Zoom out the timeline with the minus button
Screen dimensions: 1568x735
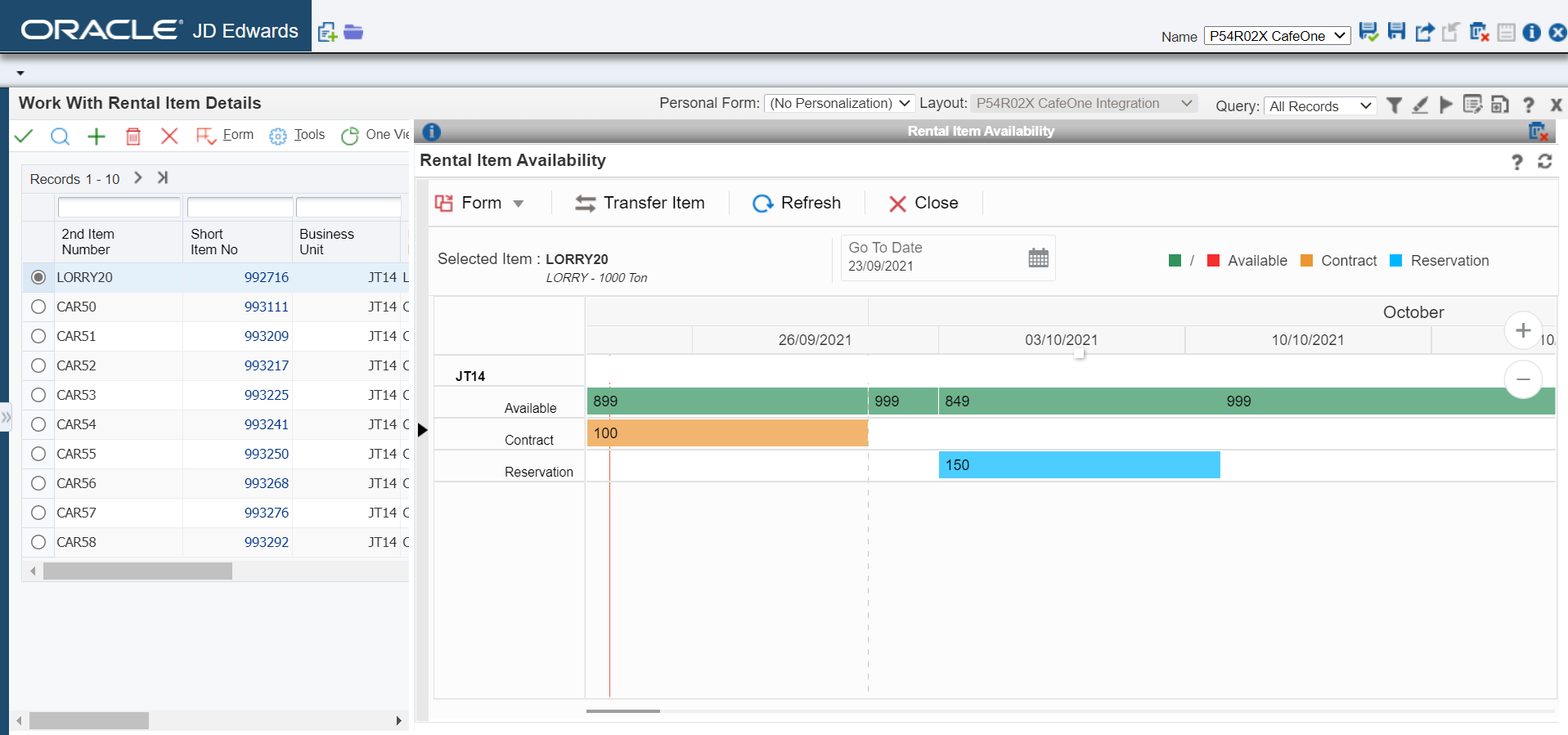[x=1523, y=379]
